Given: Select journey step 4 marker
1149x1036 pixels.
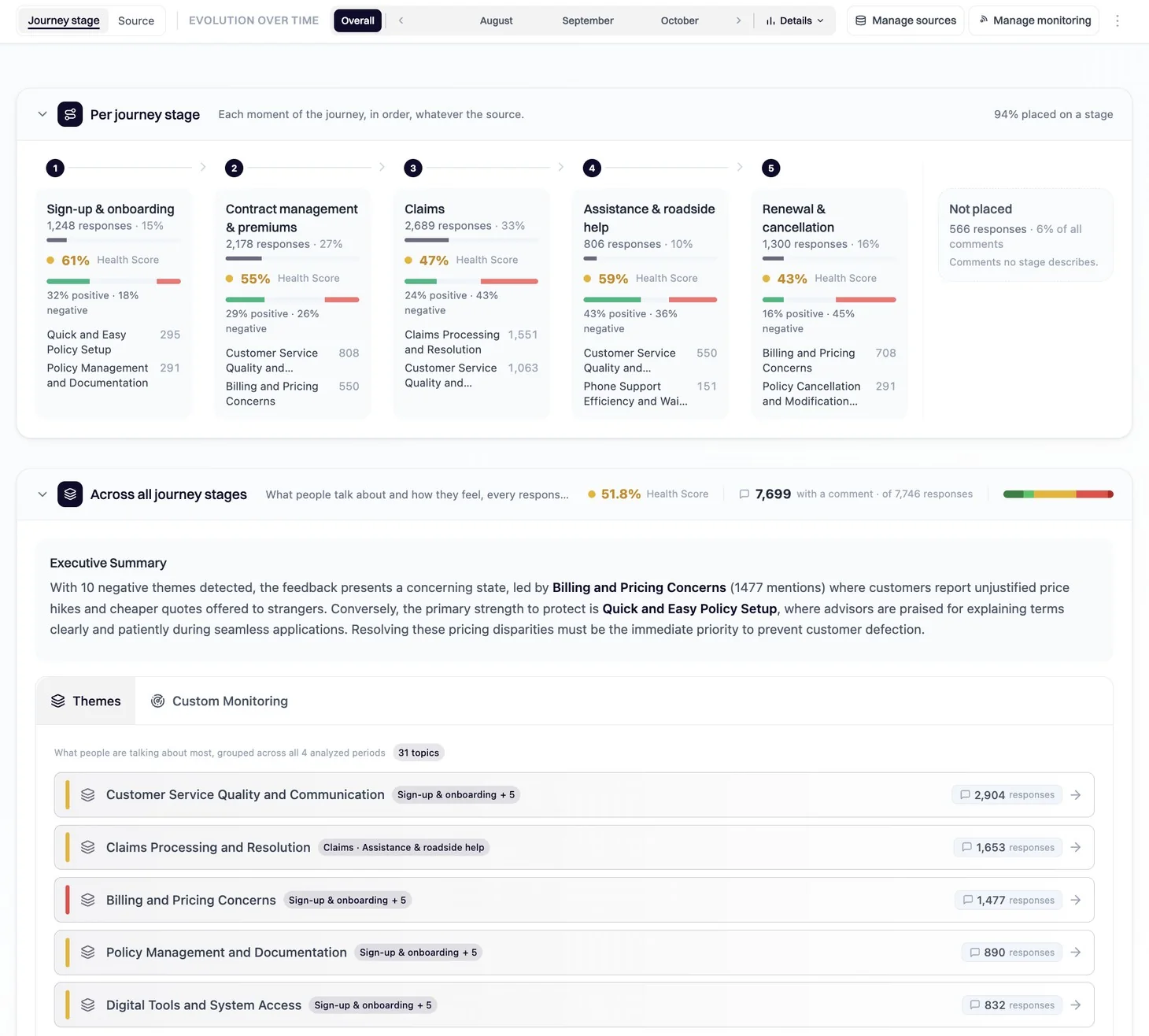Looking at the screenshot, I should (x=592, y=168).
